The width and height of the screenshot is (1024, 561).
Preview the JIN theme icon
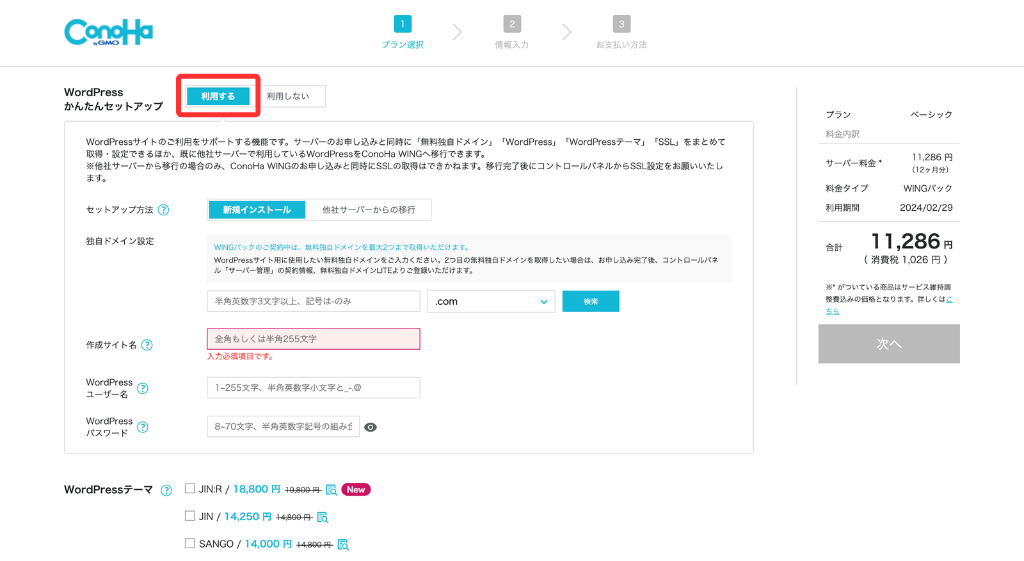point(322,517)
